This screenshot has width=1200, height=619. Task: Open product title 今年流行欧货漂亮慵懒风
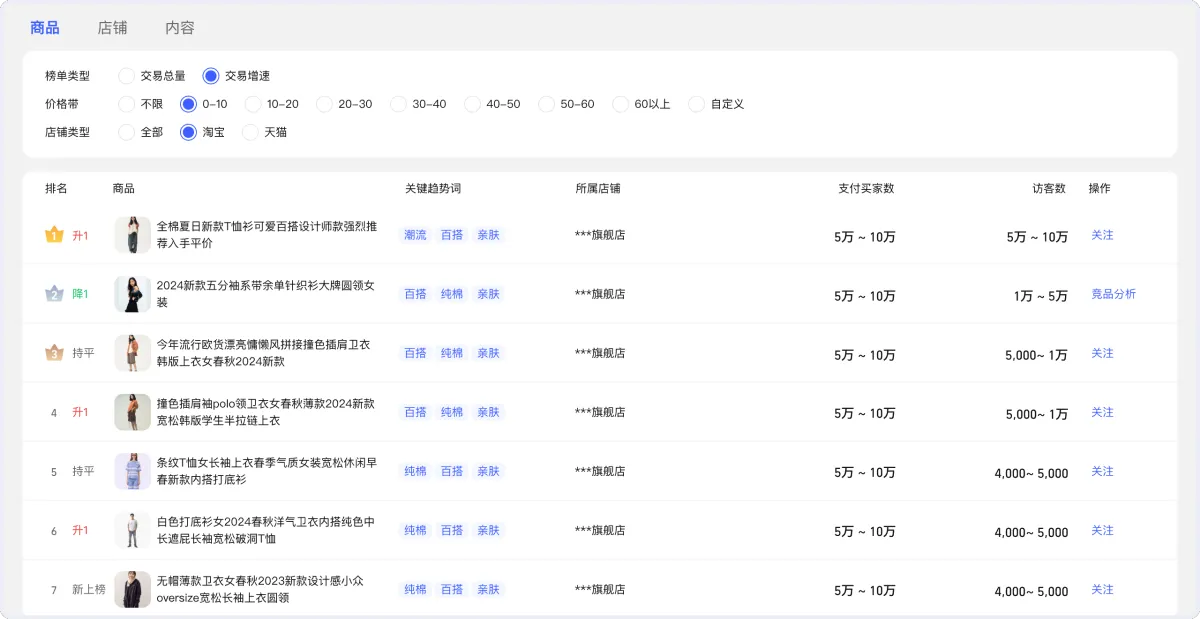[264, 353]
